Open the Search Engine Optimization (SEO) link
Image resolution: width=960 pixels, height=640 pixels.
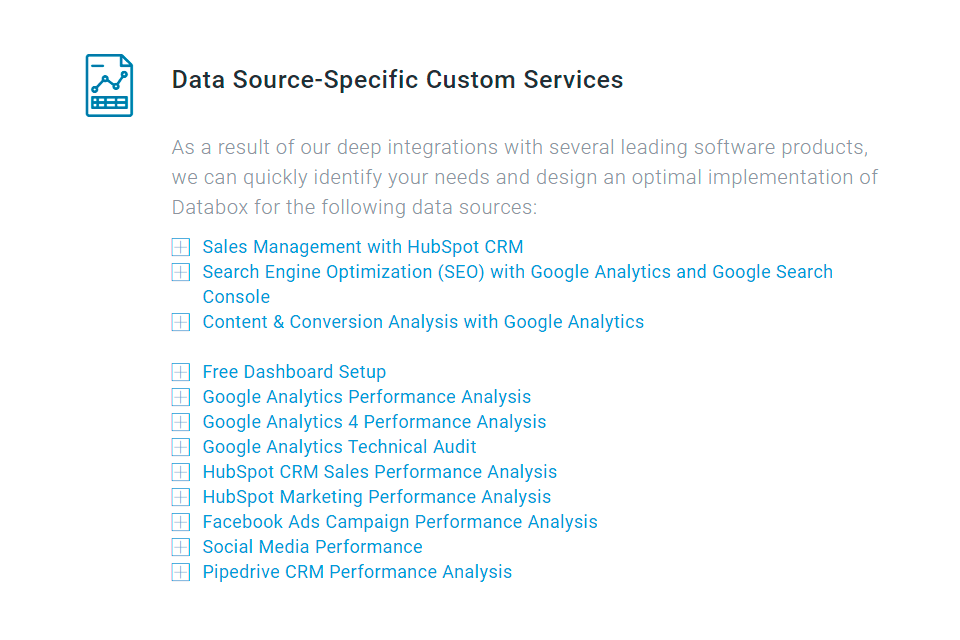(517, 272)
